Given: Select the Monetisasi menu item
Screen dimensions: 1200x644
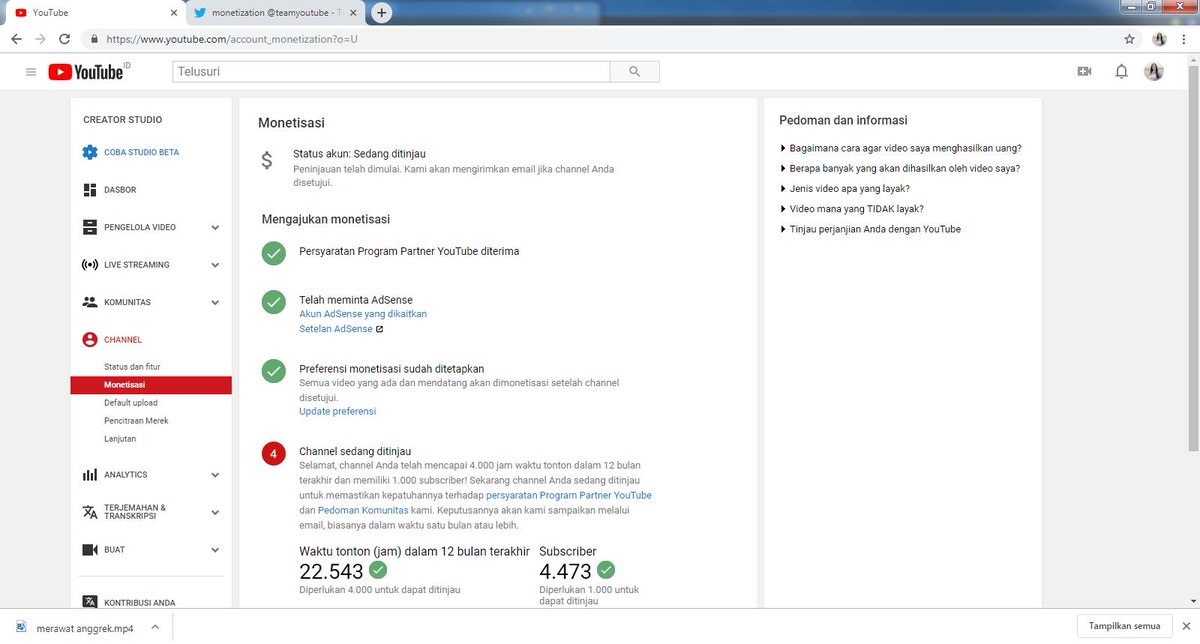Looking at the screenshot, I should (151, 385).
